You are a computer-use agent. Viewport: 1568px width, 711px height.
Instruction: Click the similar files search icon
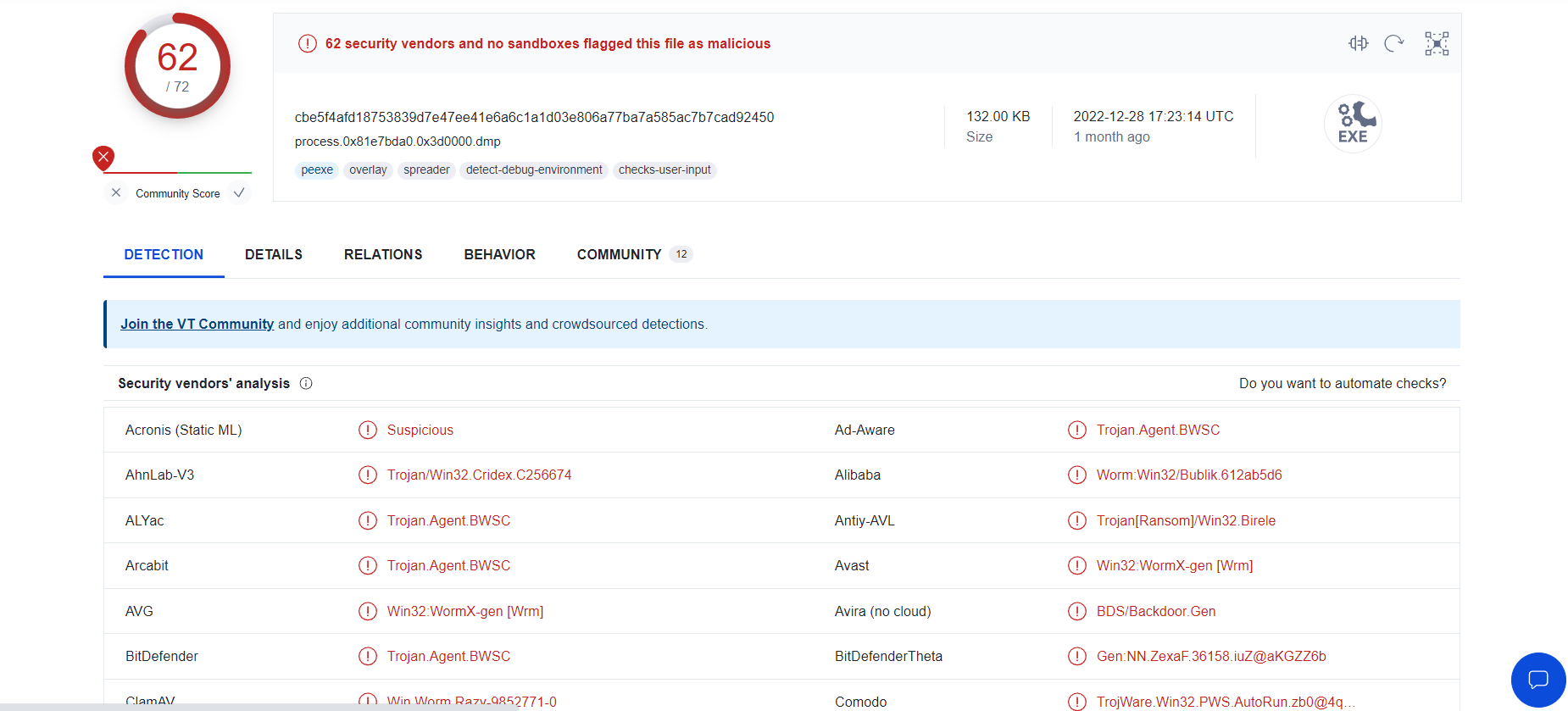[1359, 43]
